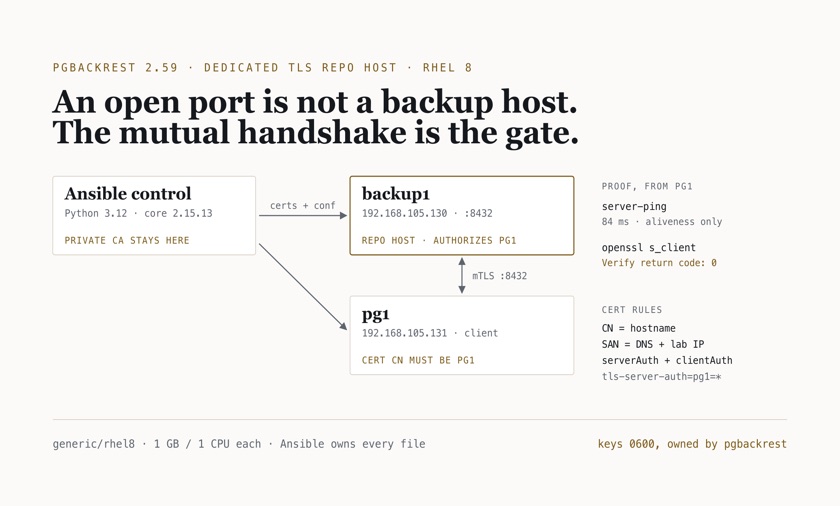Click footer 'generic/rhel8 · 1 GB / 1 CPU each'
The image size is (840, 506).
click(156, 444)
